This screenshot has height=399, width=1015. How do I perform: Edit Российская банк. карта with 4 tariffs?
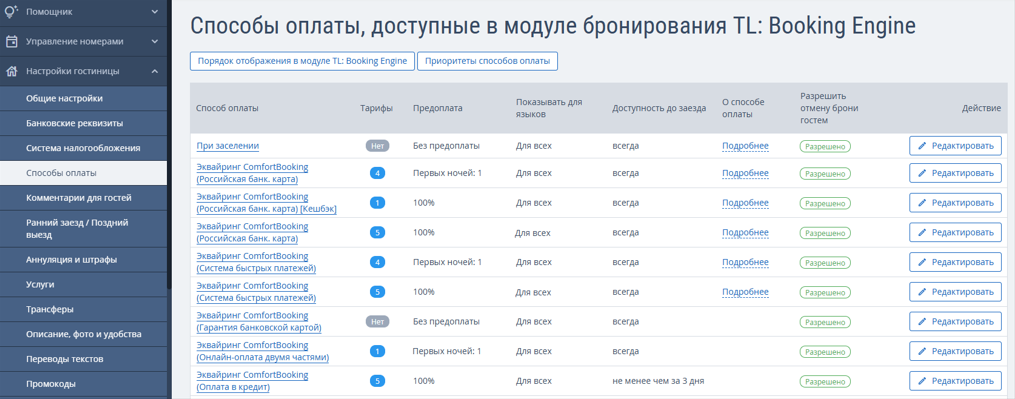955,173
